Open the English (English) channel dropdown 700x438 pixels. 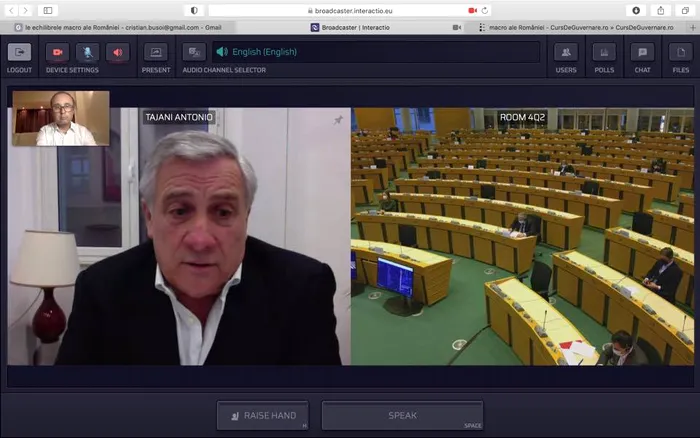pyautogui.click(x=376, y=52)
